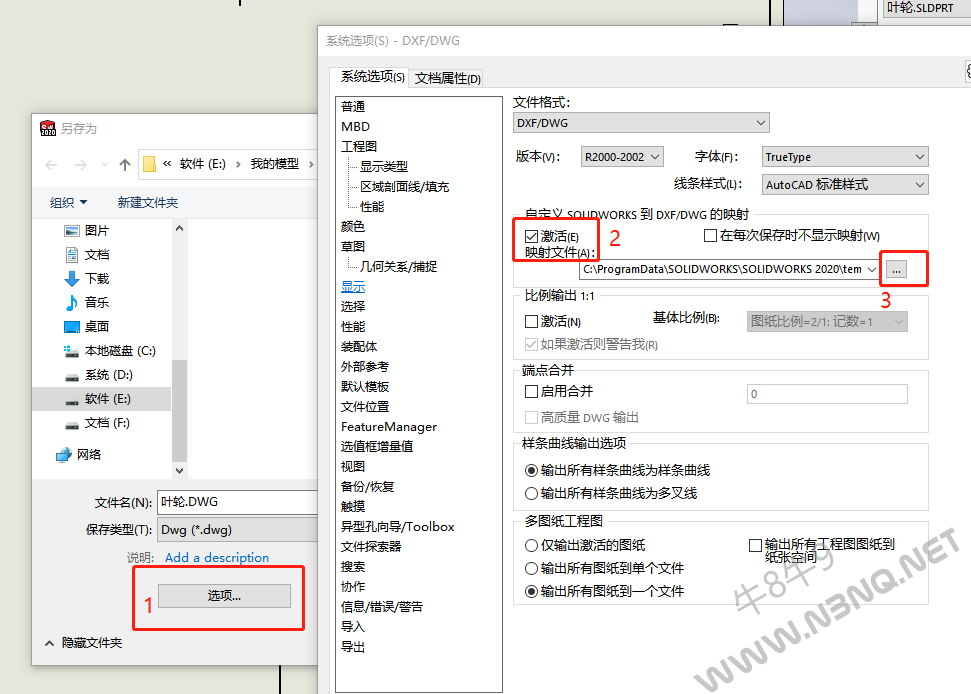Click 软件 (E:) in address breadcrumb
Screen dimensions: 971x694
[202, 164]
